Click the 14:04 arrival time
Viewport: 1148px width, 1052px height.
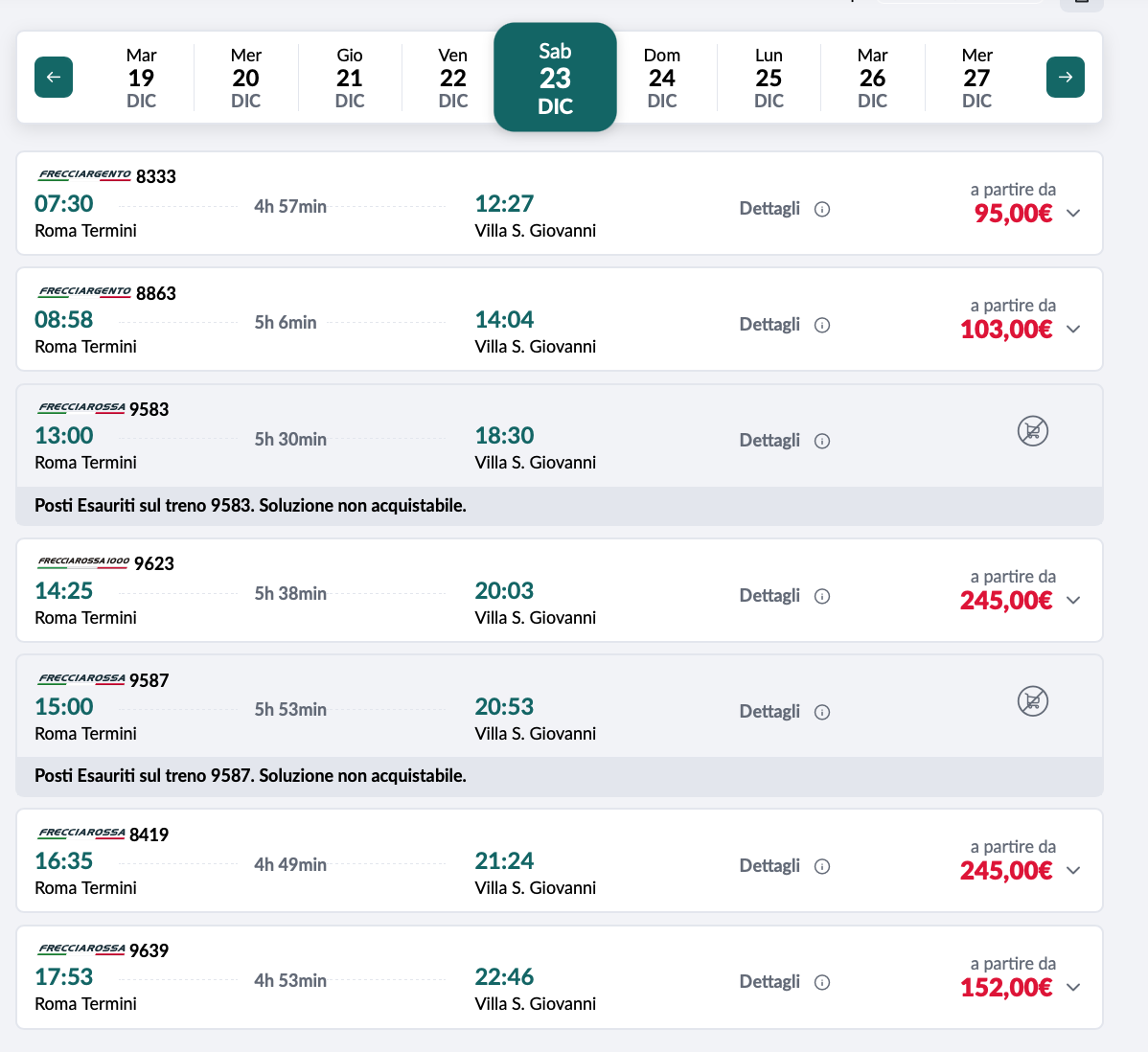pyautogui.click(x=504, y=319)
